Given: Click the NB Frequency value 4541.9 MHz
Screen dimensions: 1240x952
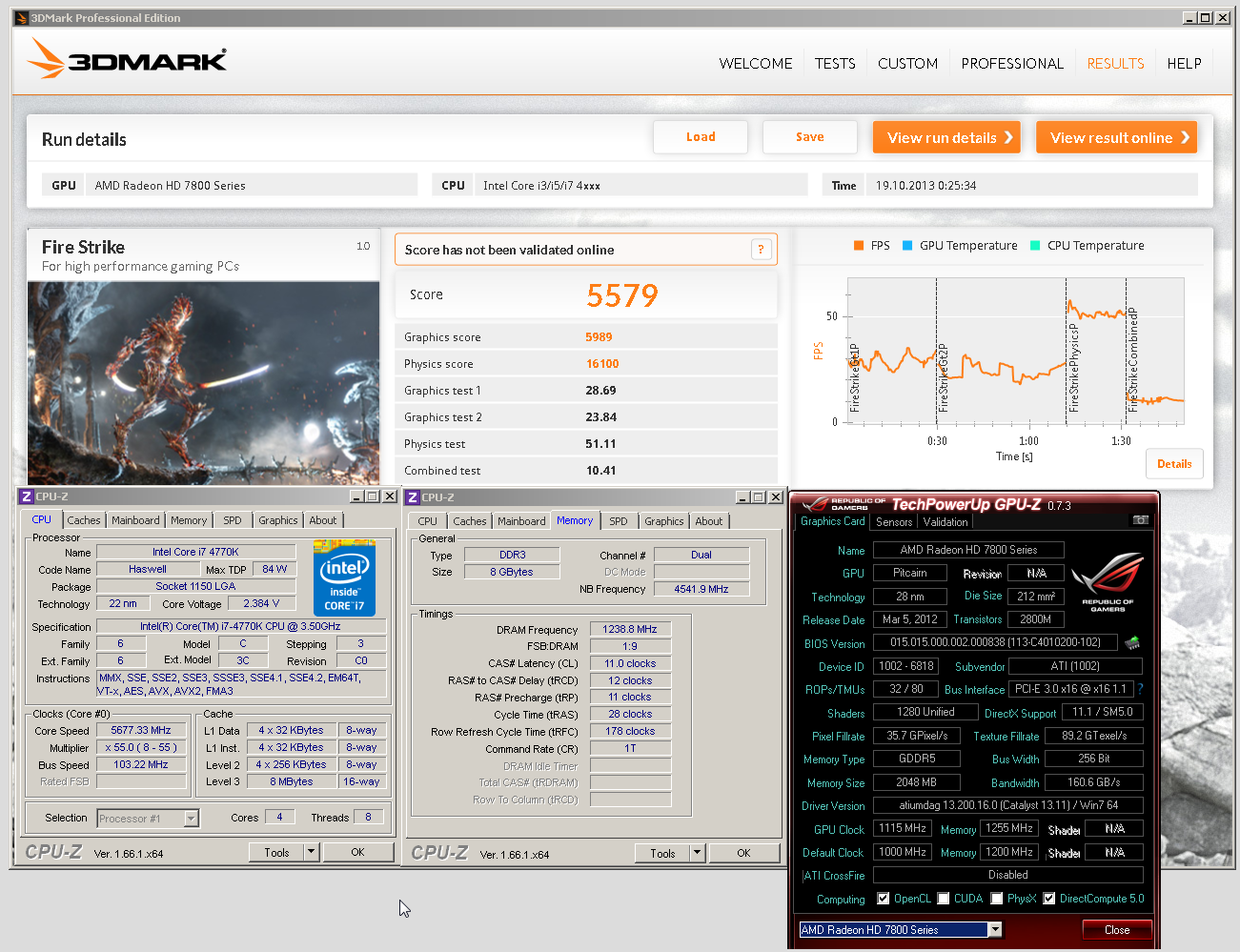Looking at the screenshot, I should tap(701, 590).
